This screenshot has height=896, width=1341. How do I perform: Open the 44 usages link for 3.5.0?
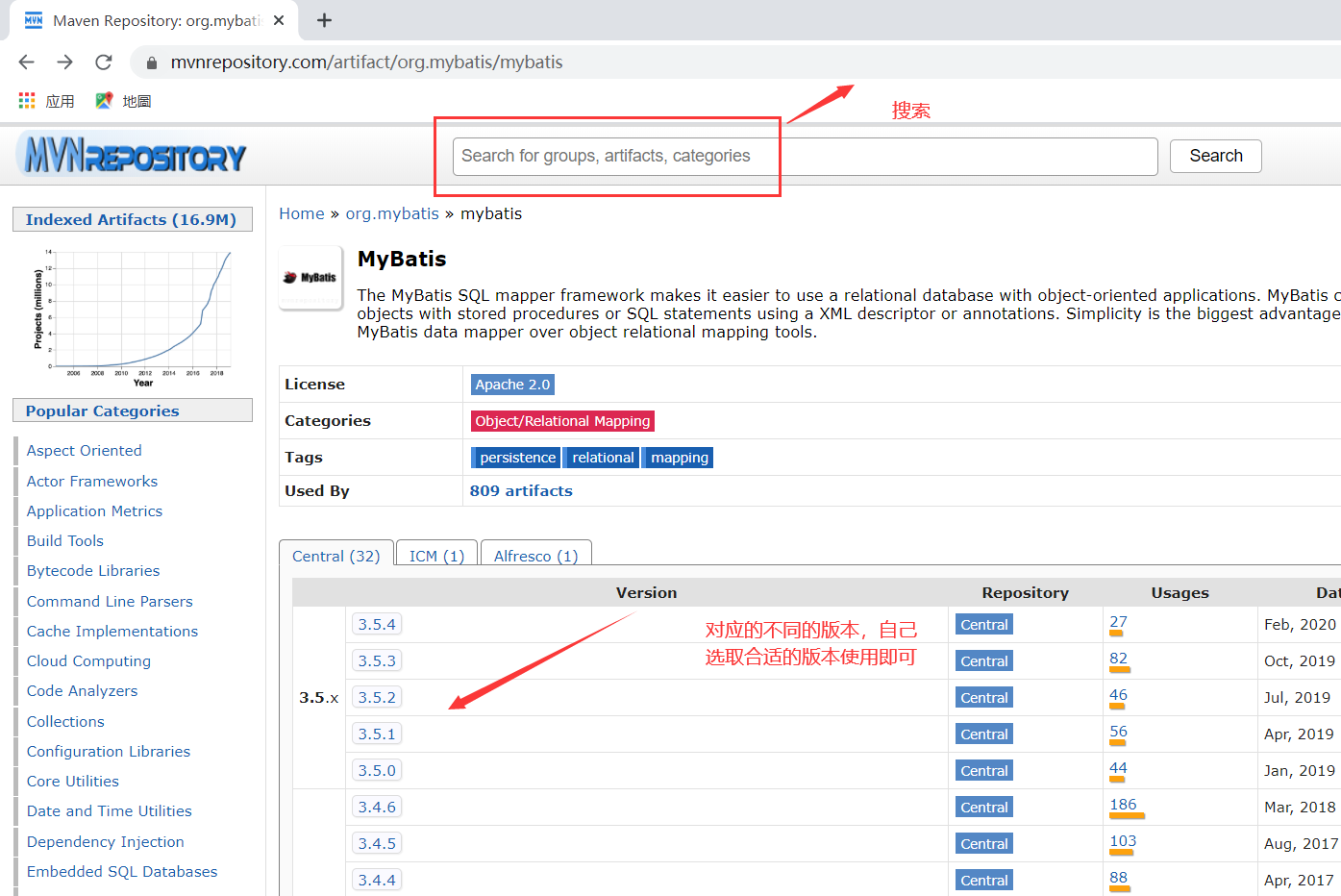[1118, 768]
